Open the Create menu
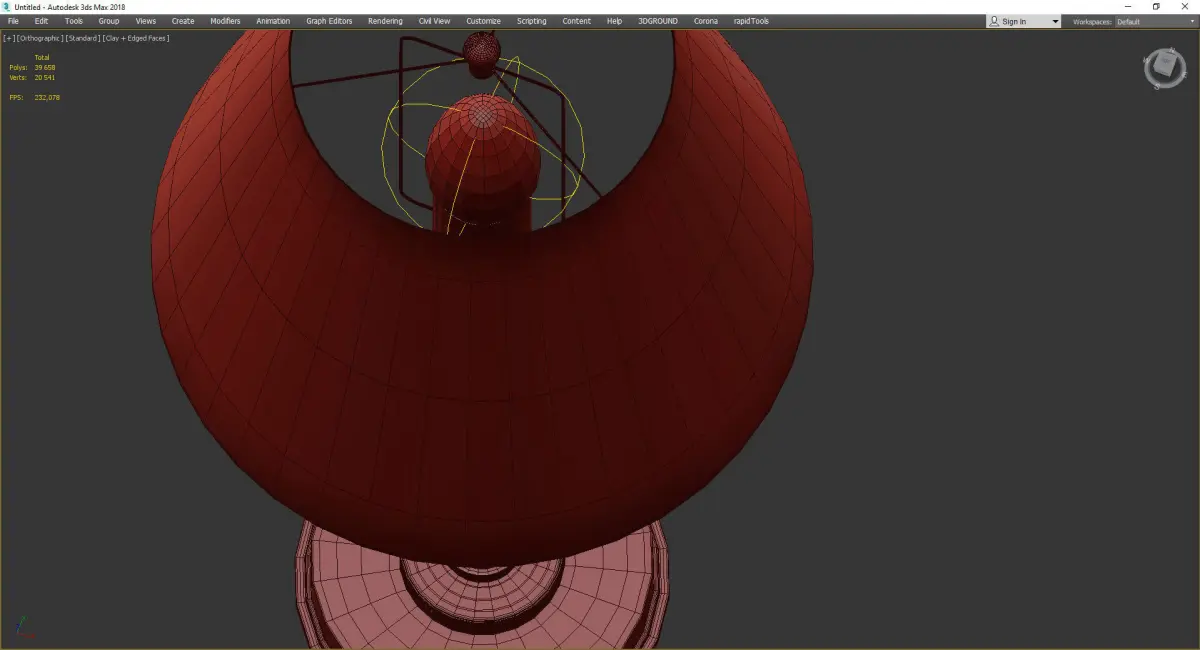 click(x=183, y=21)
